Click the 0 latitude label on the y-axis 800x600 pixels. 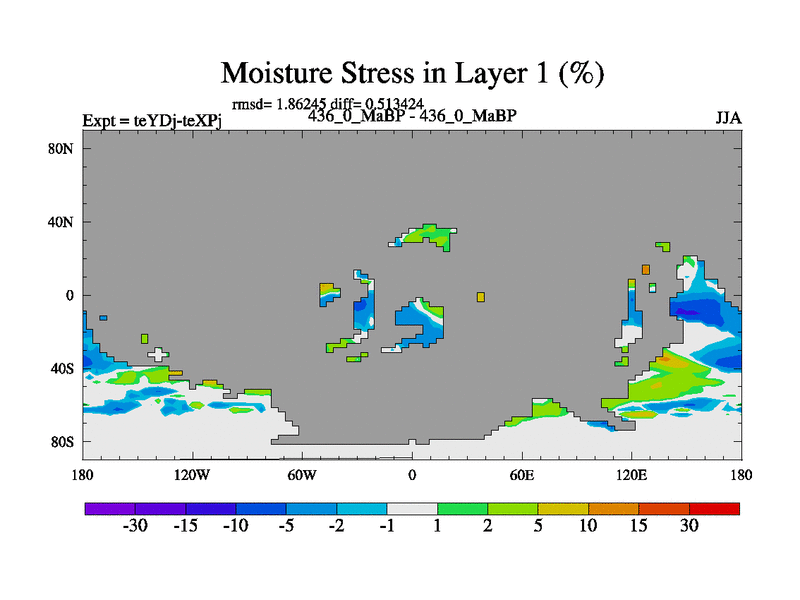[x=71, y=295]
